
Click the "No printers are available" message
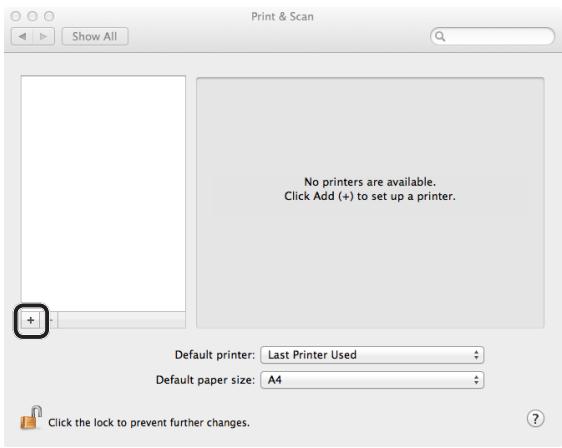370,182
